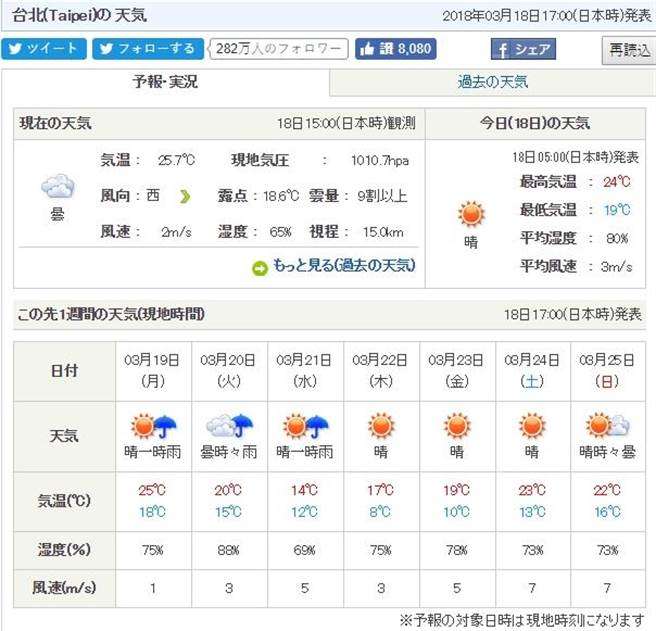Click the Twitter フォローする button

click(146, 49)
